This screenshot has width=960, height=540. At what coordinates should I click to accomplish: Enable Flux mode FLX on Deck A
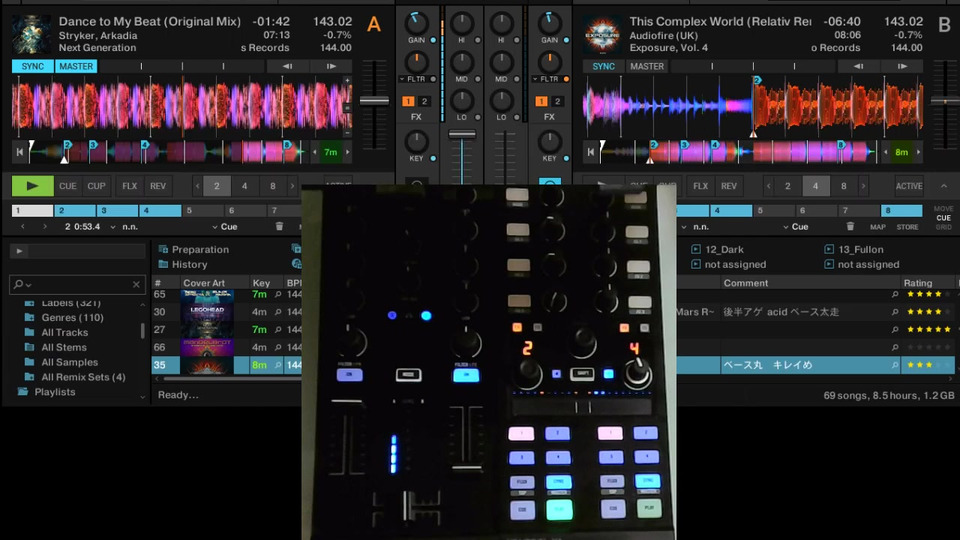[129, 186]
